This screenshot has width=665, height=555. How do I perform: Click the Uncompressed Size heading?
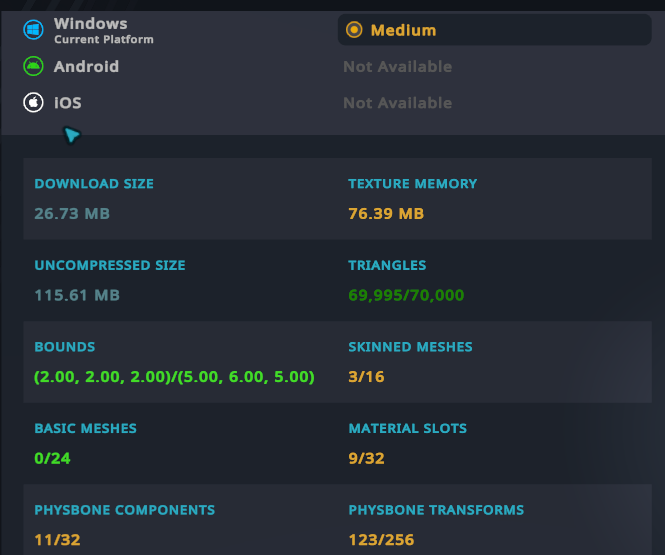(110, 265)
